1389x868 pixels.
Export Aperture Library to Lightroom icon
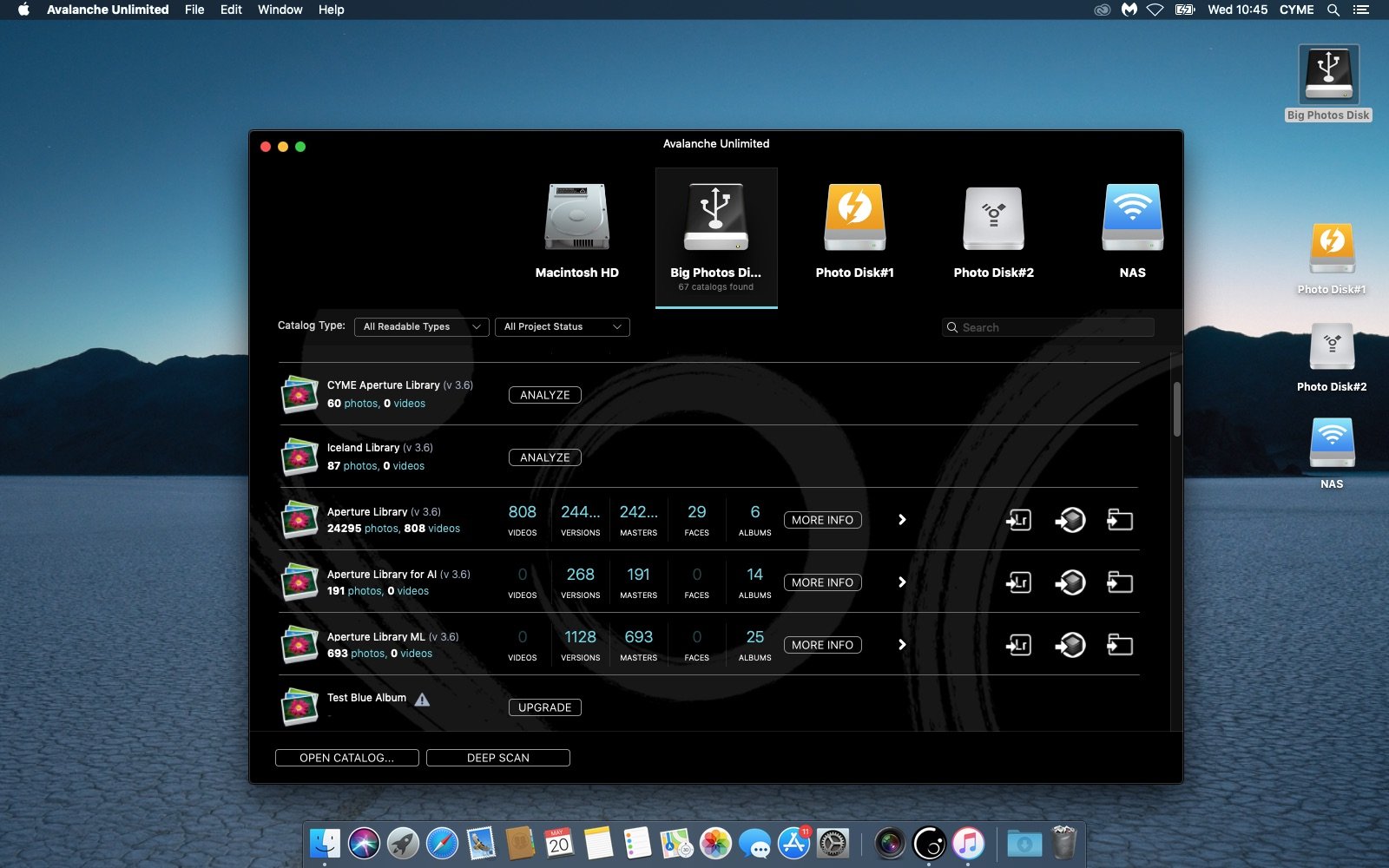tap(1018, 520)
